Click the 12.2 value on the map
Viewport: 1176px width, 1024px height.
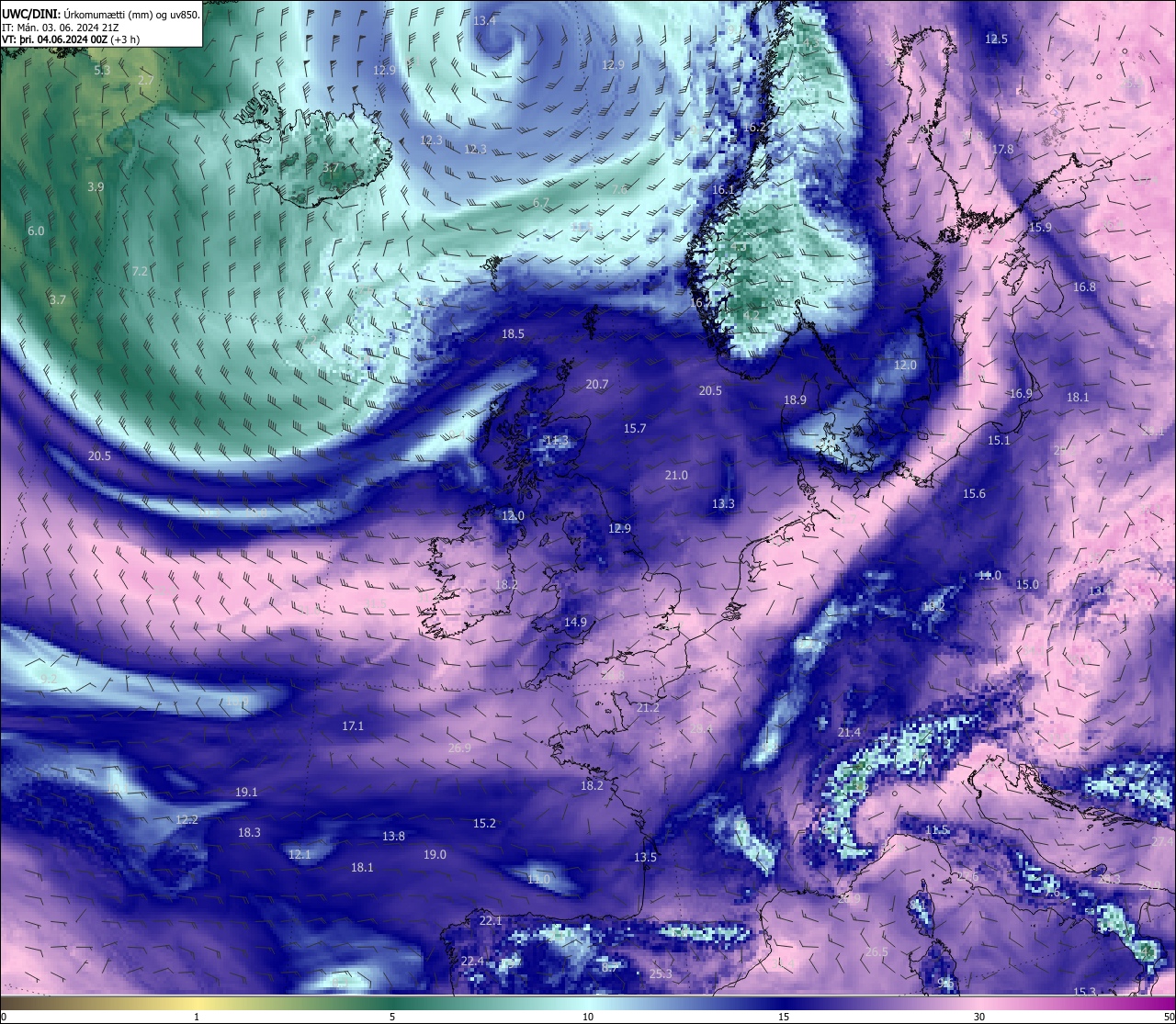(x=187, y=819)
